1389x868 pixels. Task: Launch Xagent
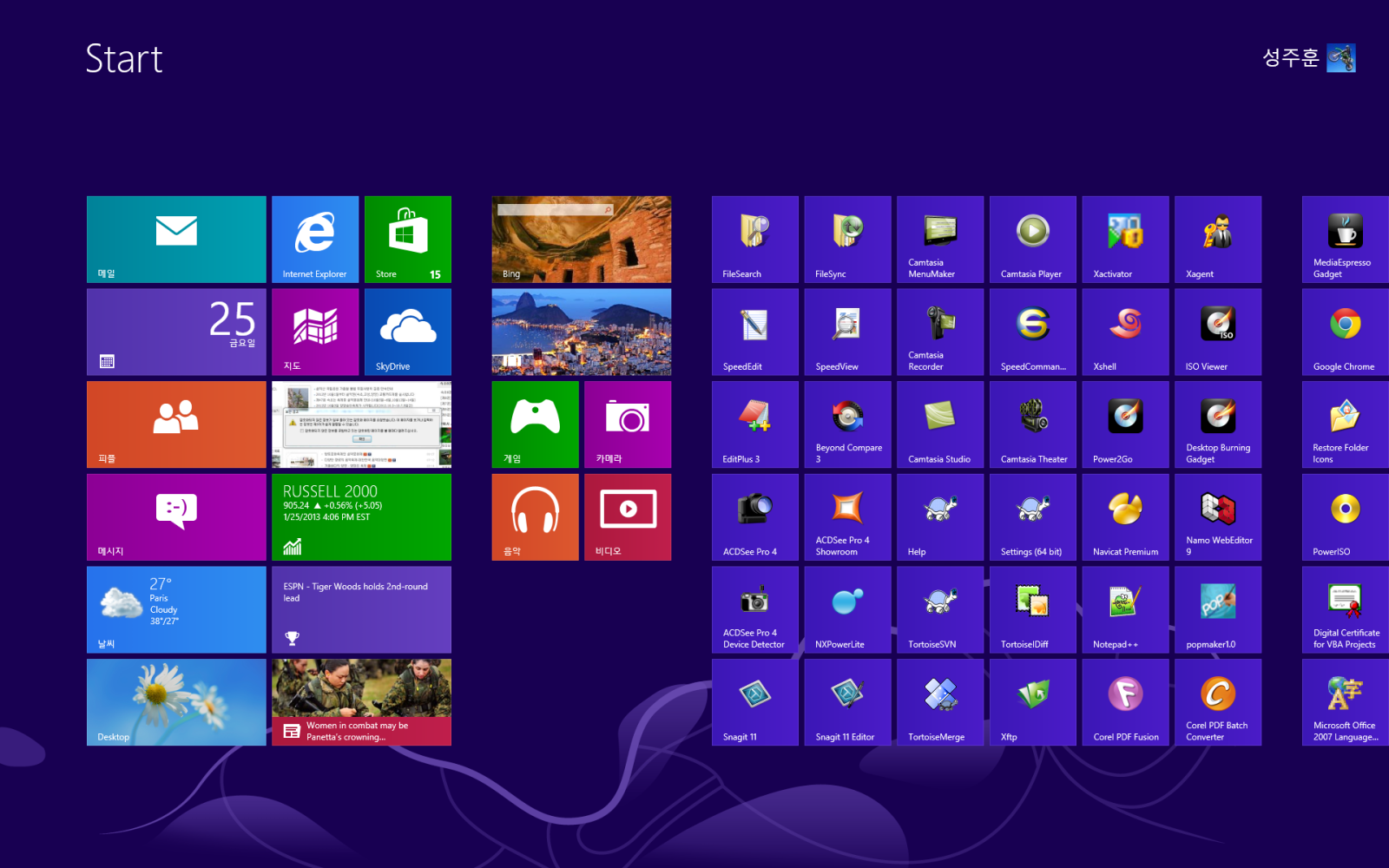pos(1218,240)
